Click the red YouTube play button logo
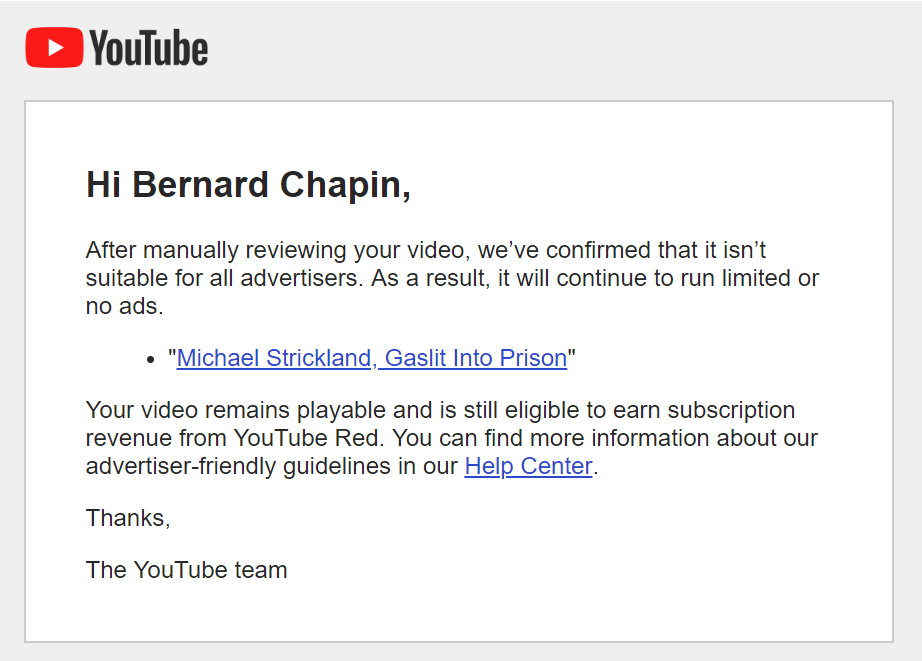The height and width of the screenshot is (661, 922). pos(54,48)
